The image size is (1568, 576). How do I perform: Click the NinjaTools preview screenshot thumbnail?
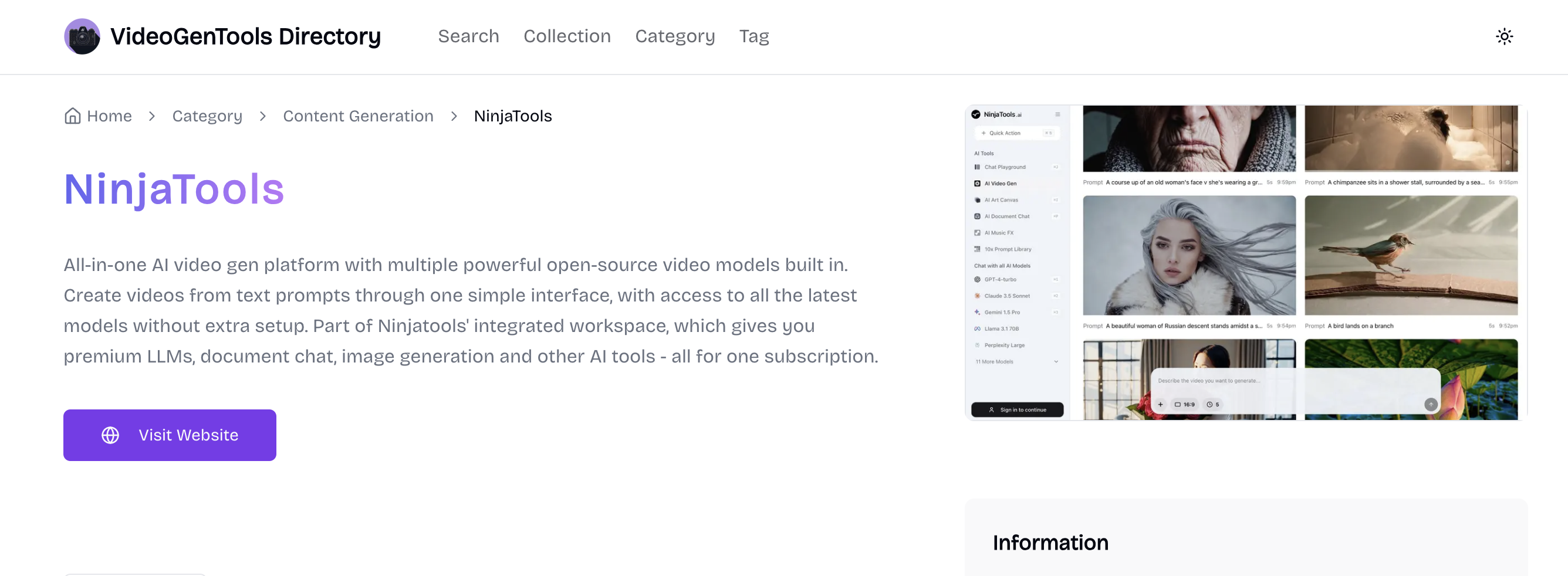coord(1246,262)
